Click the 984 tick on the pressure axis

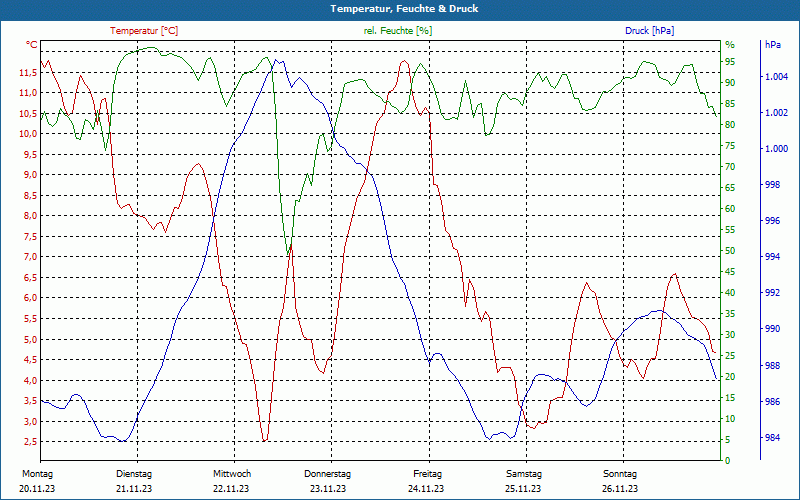pos(773,438)
